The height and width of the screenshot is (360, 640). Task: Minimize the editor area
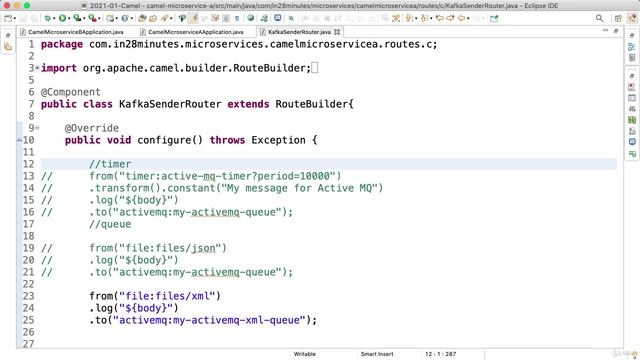605,31
